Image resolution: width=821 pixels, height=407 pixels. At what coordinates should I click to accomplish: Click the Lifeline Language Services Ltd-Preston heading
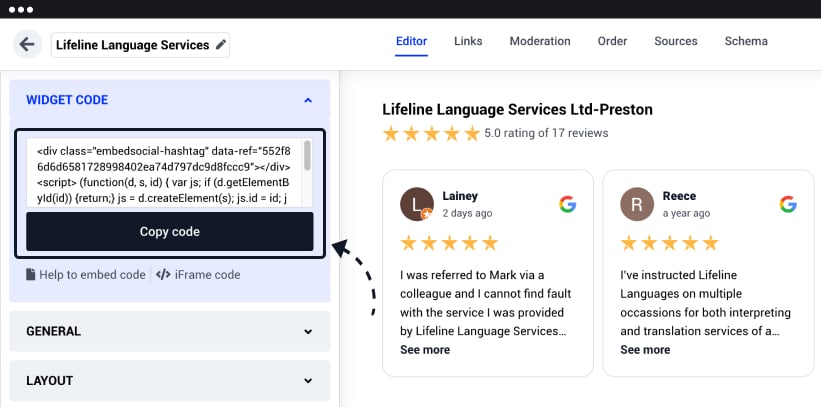point(517,110)
